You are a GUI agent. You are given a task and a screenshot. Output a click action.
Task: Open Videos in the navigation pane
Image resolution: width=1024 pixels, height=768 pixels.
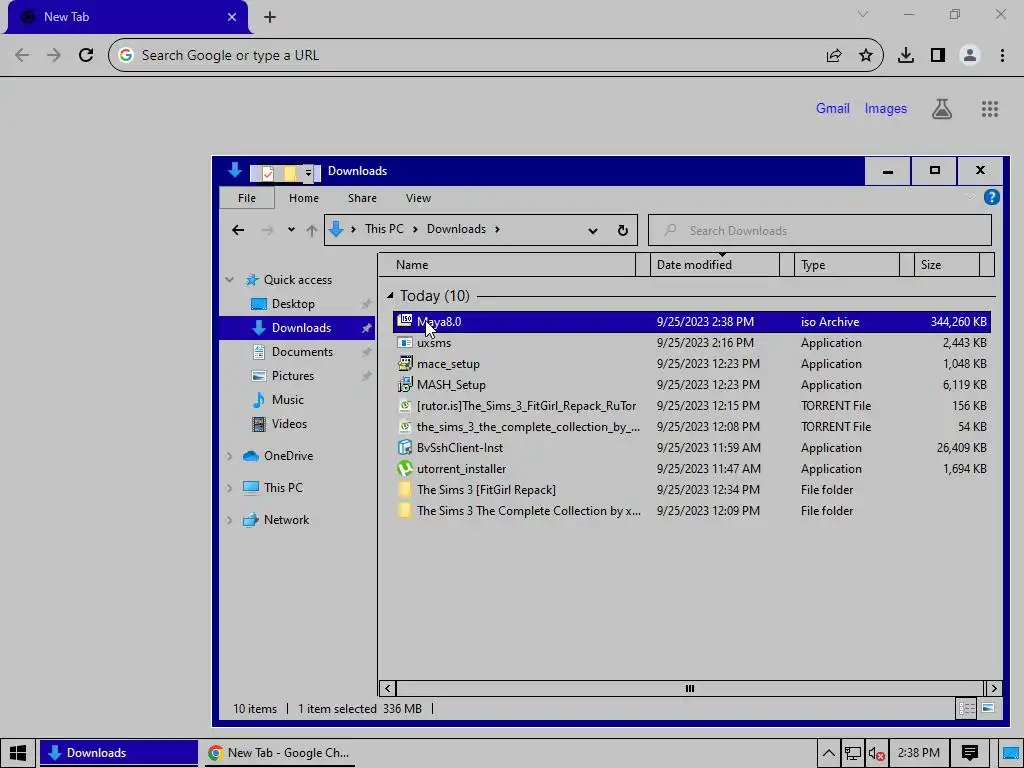(x=289, y=424)
